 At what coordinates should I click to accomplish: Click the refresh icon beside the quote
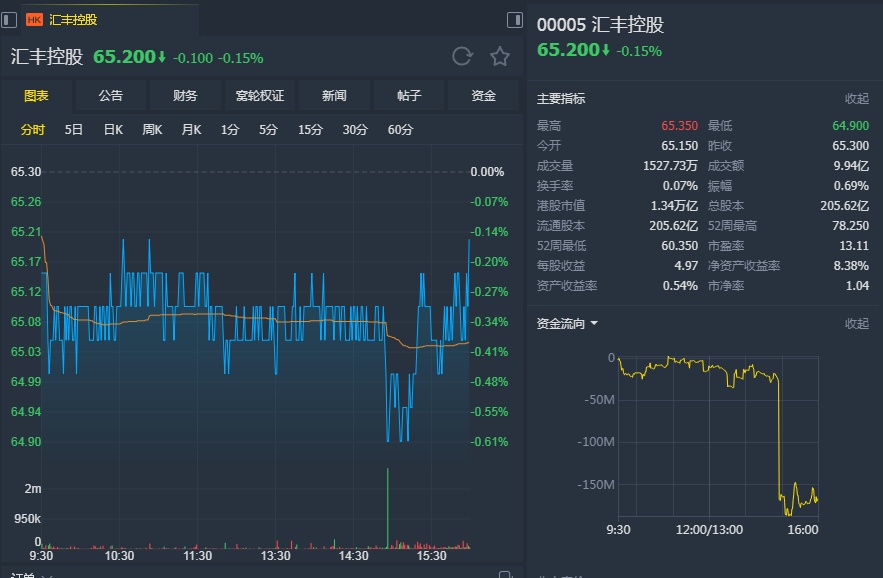[462, 56]
